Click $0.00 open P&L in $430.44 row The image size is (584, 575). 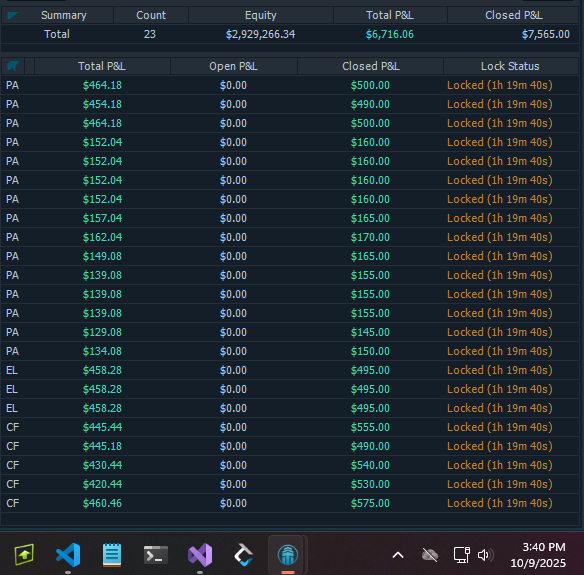point(233,465)
